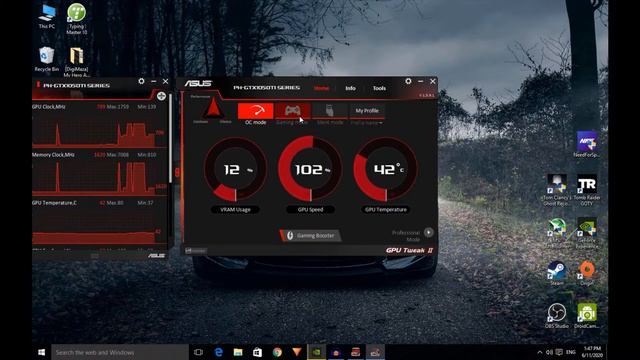Open the clock showing 1:47 PM
The image size is (640, 360).
pyautogui.click(x=592, y=352)
